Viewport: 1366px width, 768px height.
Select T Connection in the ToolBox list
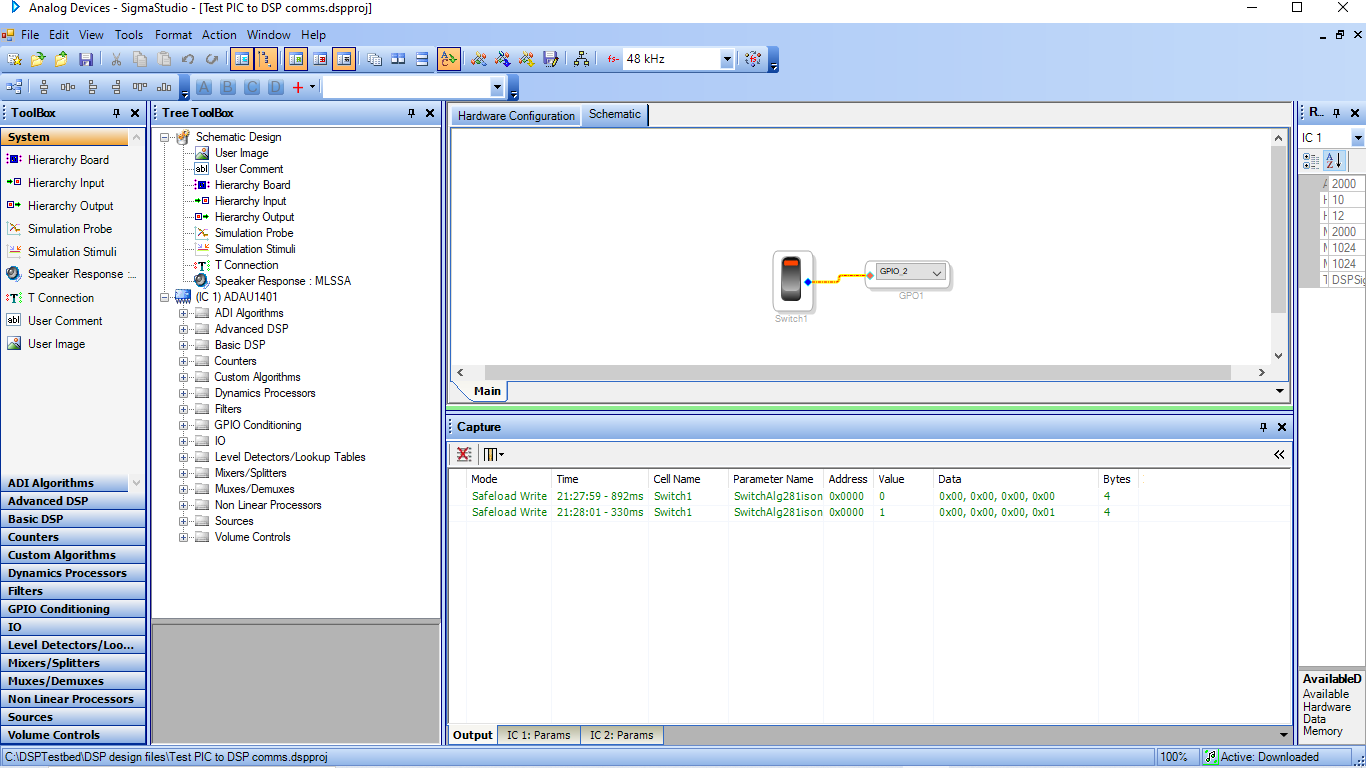tap(60, 298)
